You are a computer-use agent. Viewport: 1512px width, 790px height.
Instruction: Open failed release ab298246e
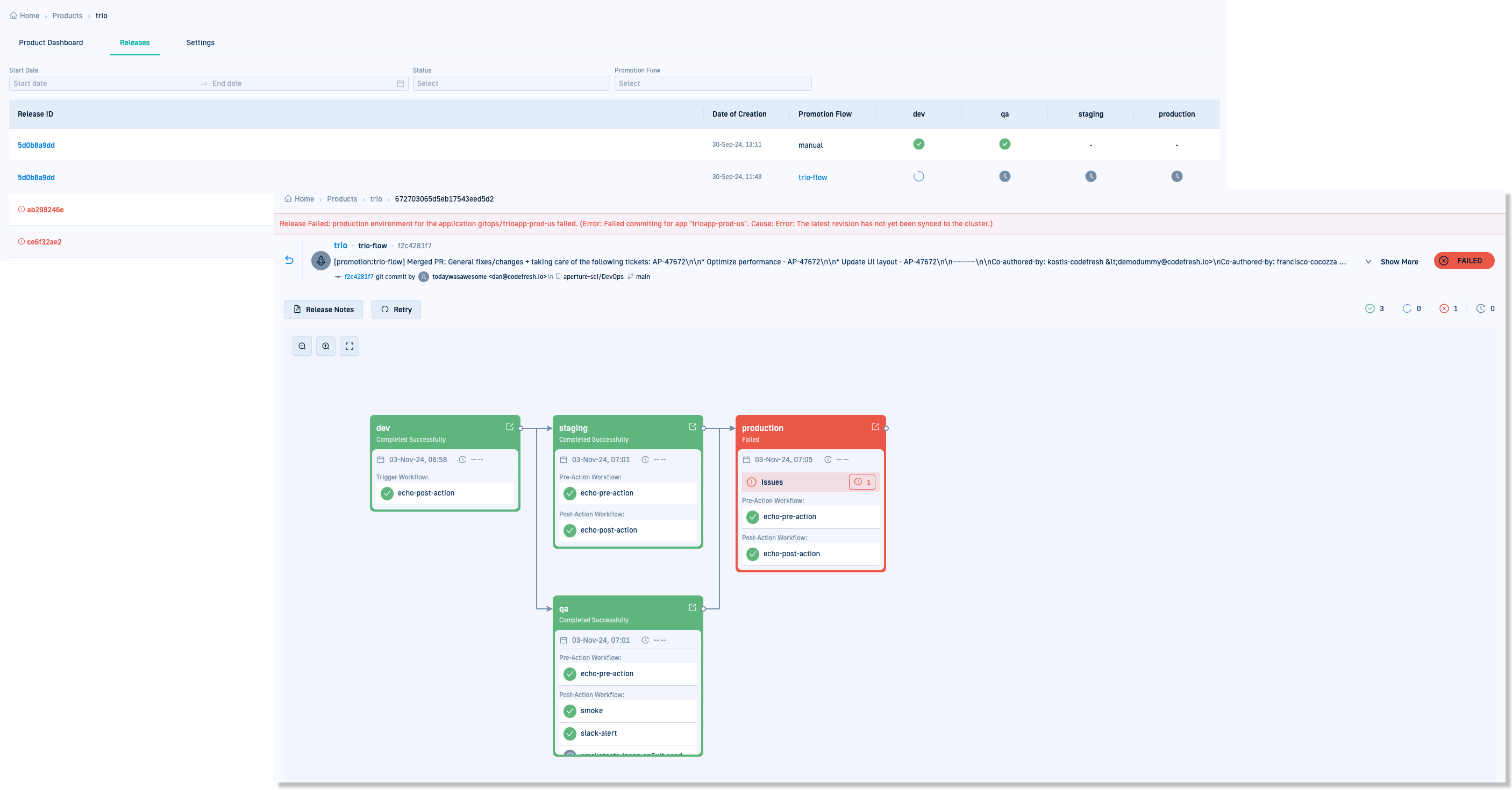pos(45,210)
